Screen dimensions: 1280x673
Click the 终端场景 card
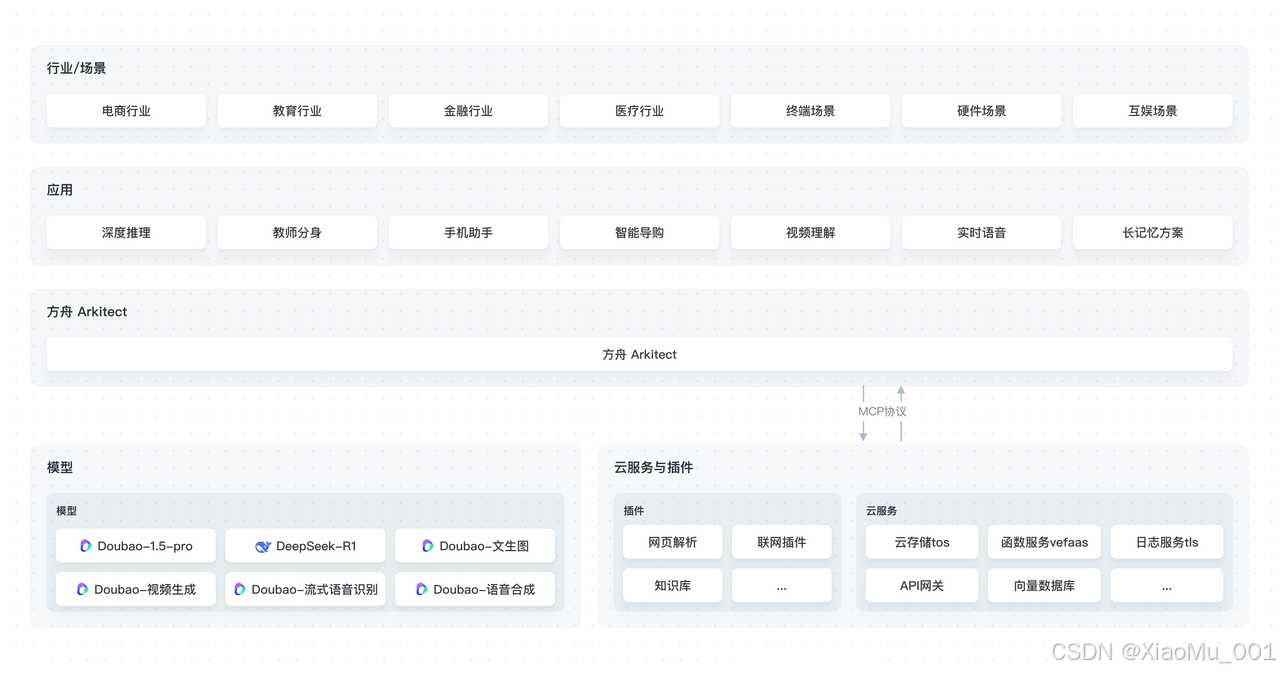coord(810,111)
